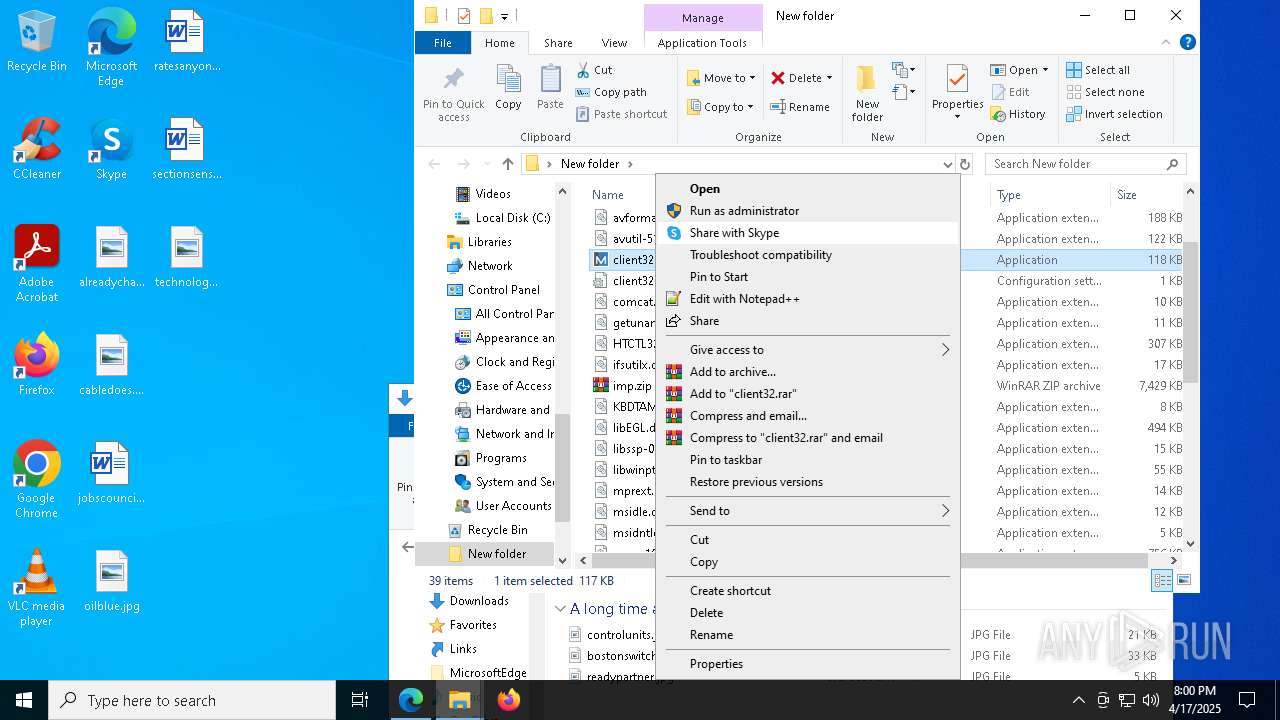
Task: Open Task View on the taskbar
Action: [x=360, y=700]
